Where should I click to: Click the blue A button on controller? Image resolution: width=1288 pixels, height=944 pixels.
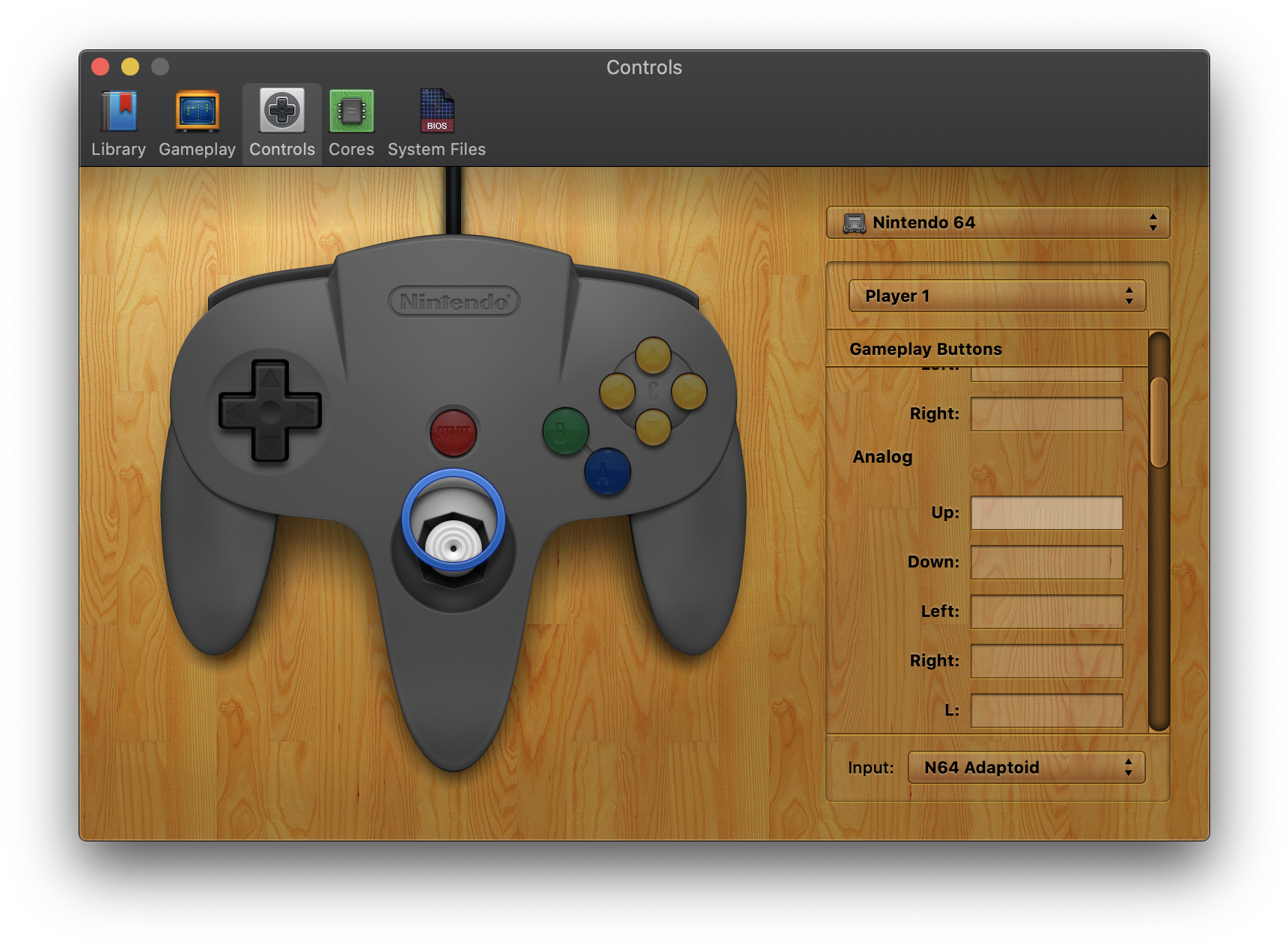pyautogui.click(x=607, y=472)
